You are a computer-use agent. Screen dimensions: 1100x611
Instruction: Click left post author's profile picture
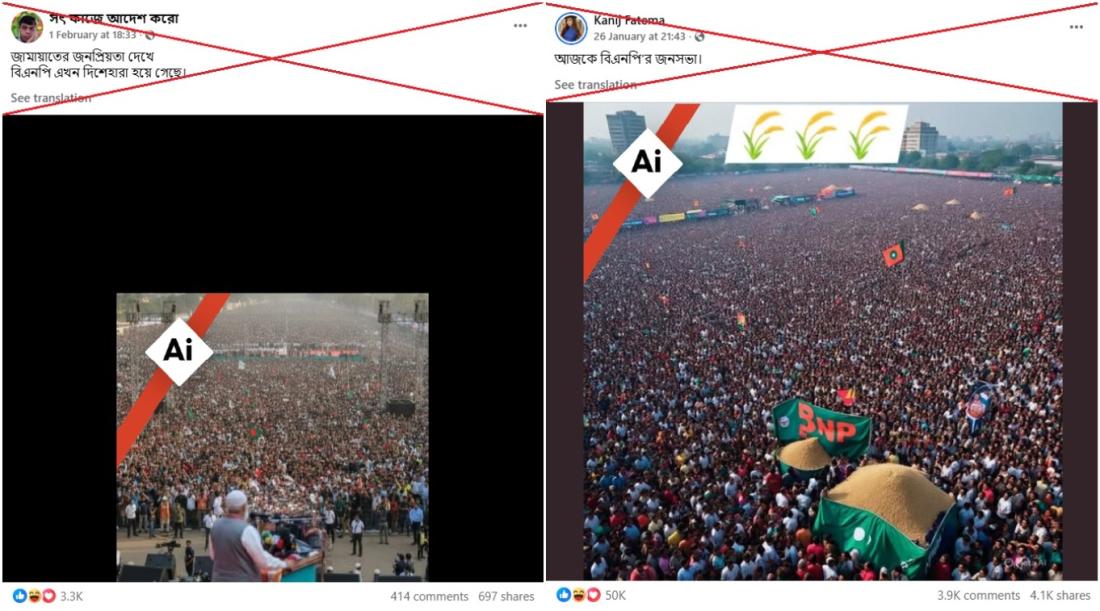(27, 27)
